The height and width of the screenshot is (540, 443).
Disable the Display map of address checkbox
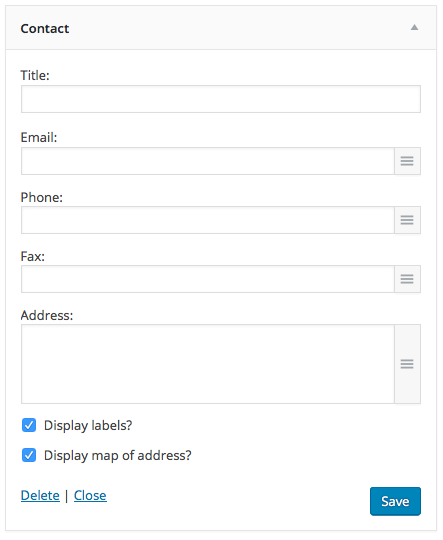(29, 455)
